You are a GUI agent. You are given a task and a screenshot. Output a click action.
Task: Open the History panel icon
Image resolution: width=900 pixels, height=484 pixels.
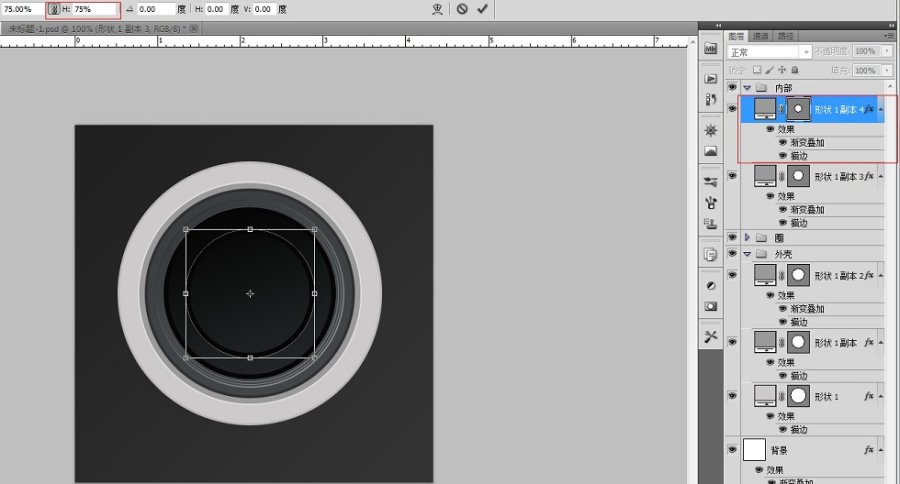711,99
